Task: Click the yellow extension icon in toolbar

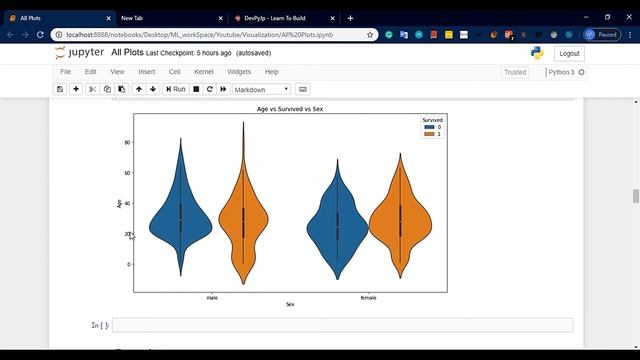Action: 449,35
